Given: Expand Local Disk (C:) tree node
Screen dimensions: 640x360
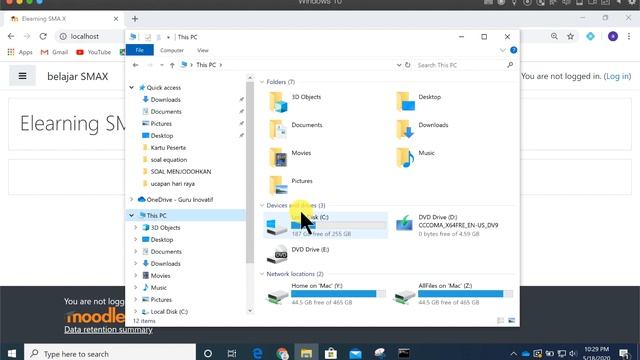Looking at the screenshot, I should coord(136,311).
